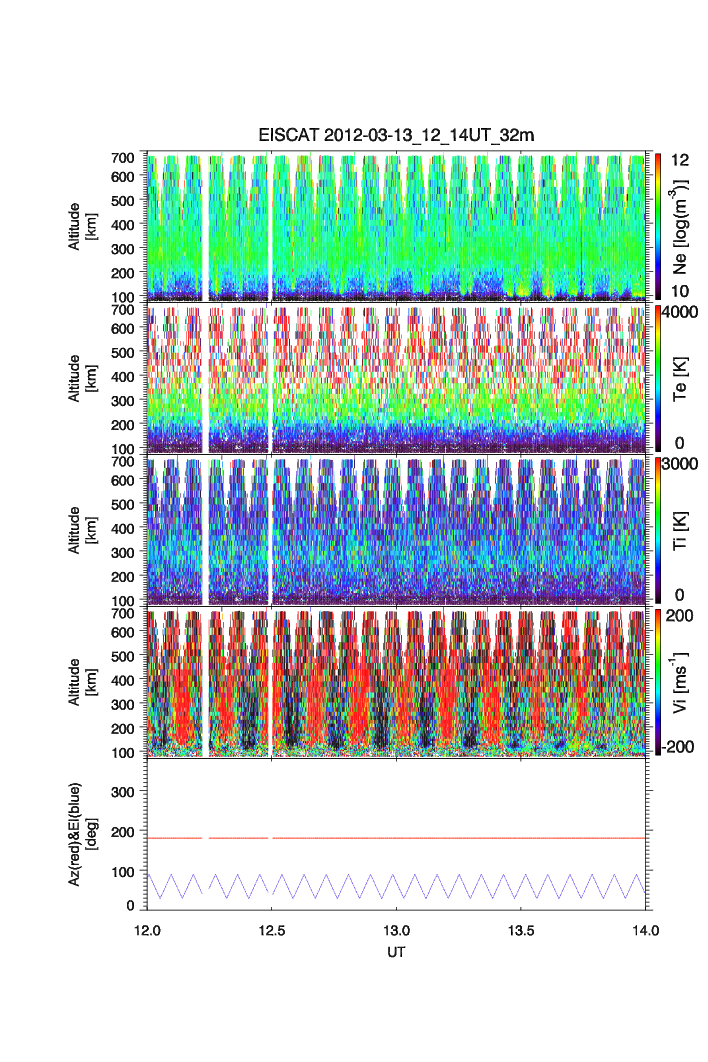
Task: Click the EISCAT 2012-03-13 plot title
Action: (x=398, y=135)
